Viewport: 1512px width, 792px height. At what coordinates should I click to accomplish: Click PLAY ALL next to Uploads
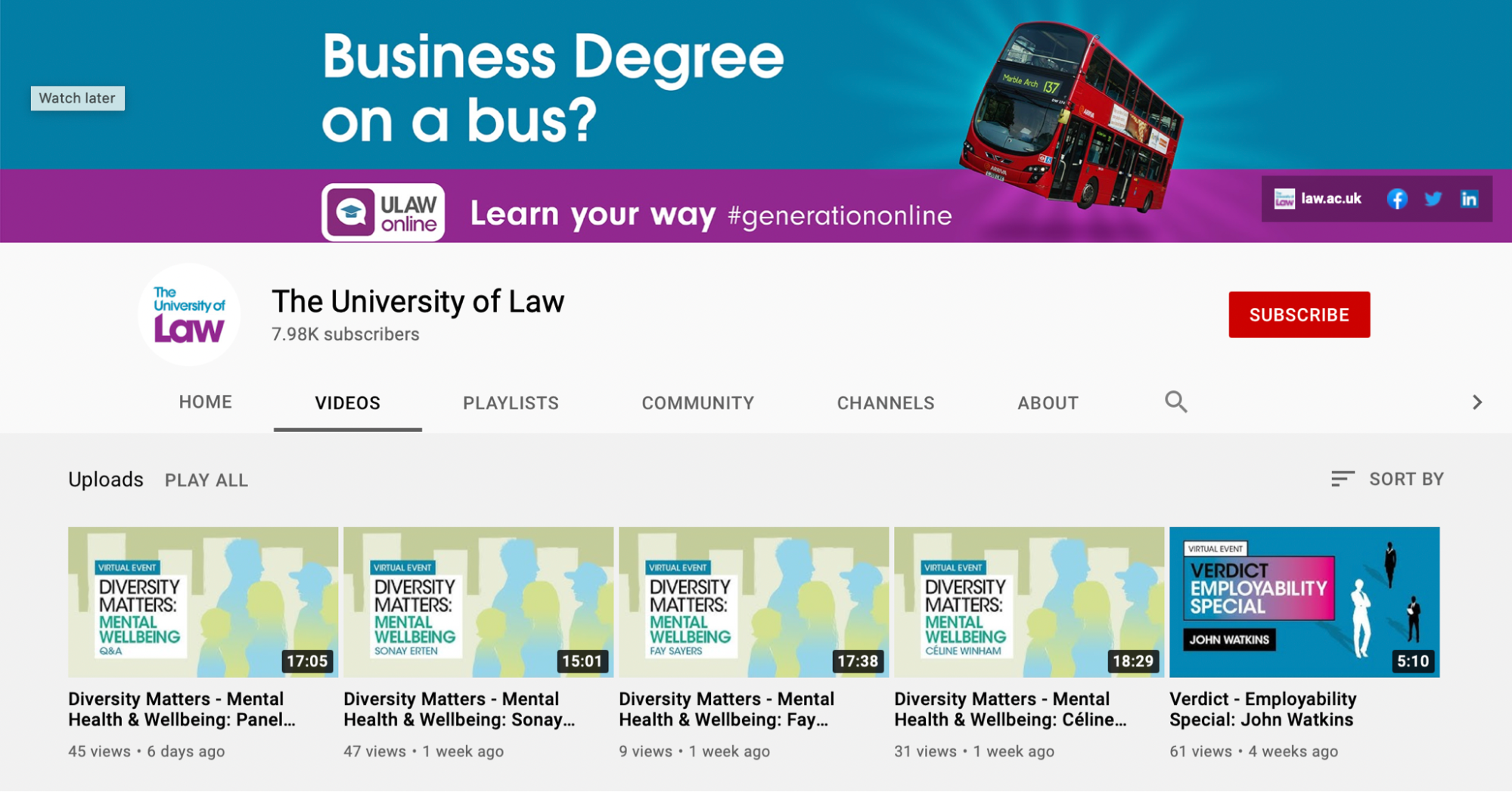click(206, 480)
